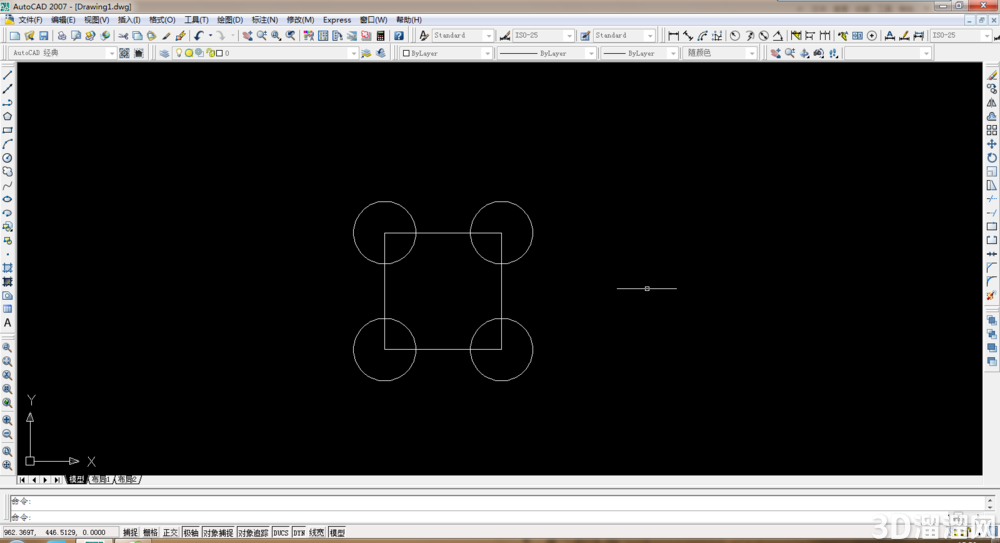Click the Help question mark icon
Viewport: 1000px width, 543px height.
(399, 36)
